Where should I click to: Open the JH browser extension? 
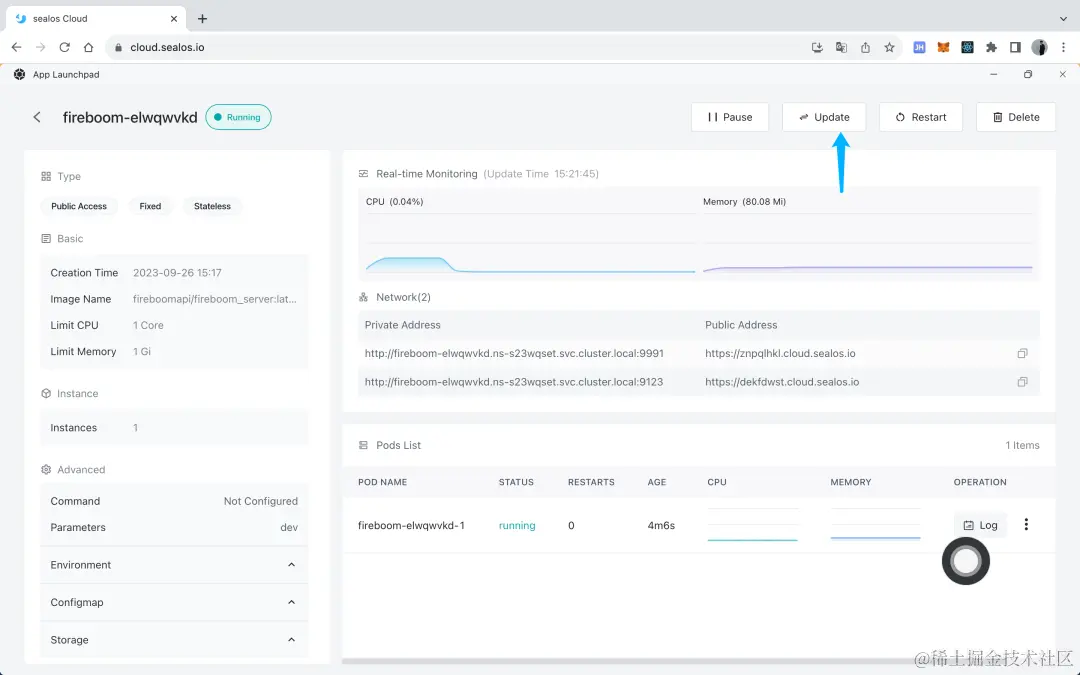[919, 48]
